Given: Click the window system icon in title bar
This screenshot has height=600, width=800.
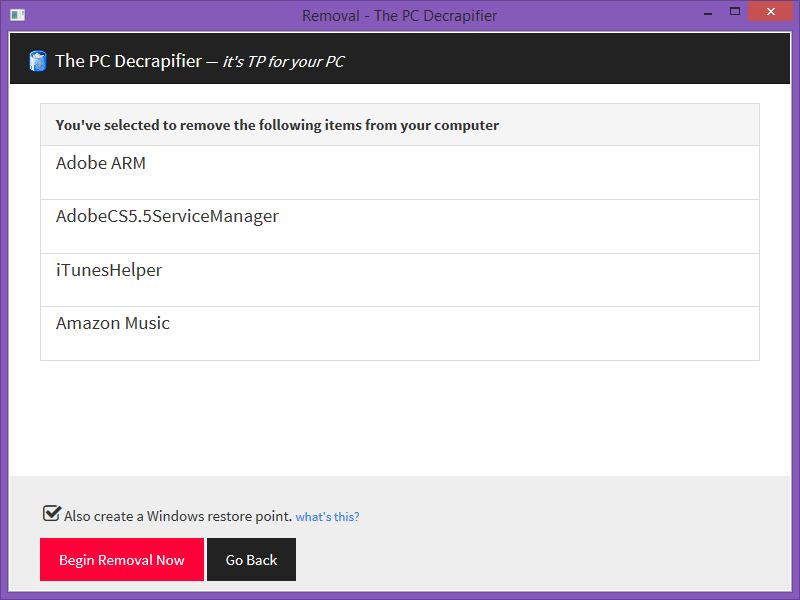Looking at the screenshot, I should [x=17, y=15].
